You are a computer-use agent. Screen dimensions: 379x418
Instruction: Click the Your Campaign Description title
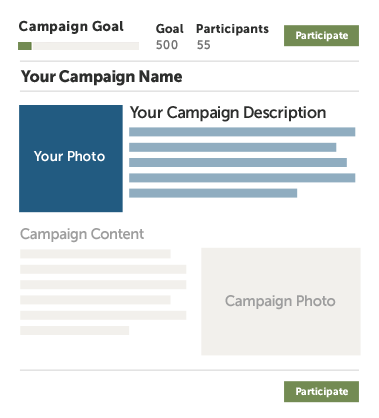coord(228,113)
